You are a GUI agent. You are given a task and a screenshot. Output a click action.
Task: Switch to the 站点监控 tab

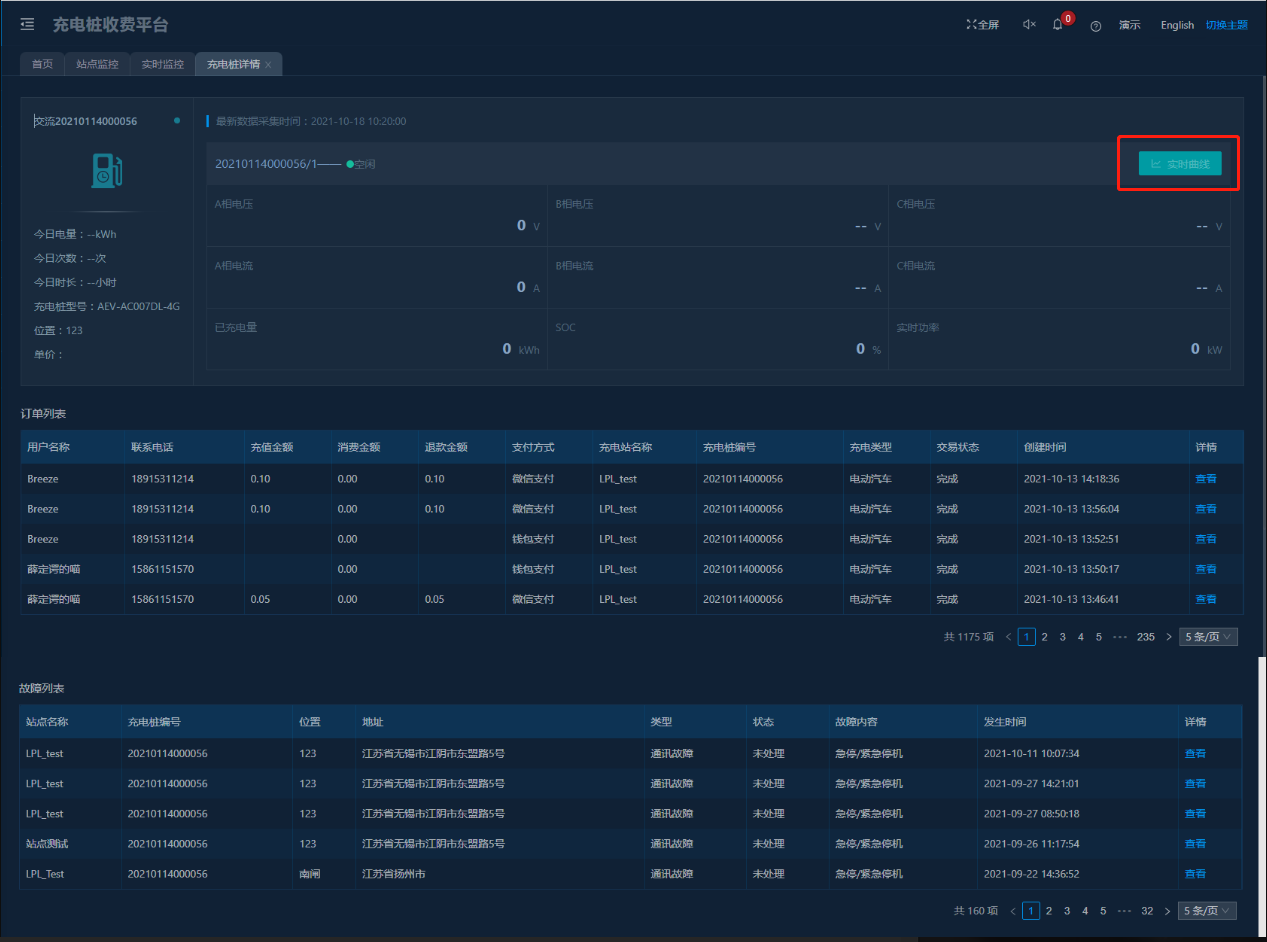point(97,64)
